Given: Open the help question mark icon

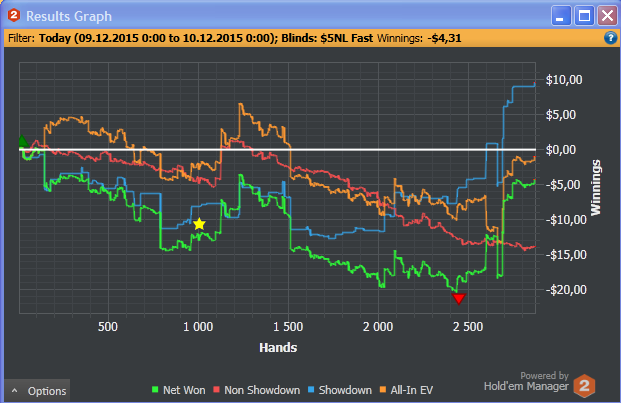Looking at the screenshot, I should click(610, 38).
